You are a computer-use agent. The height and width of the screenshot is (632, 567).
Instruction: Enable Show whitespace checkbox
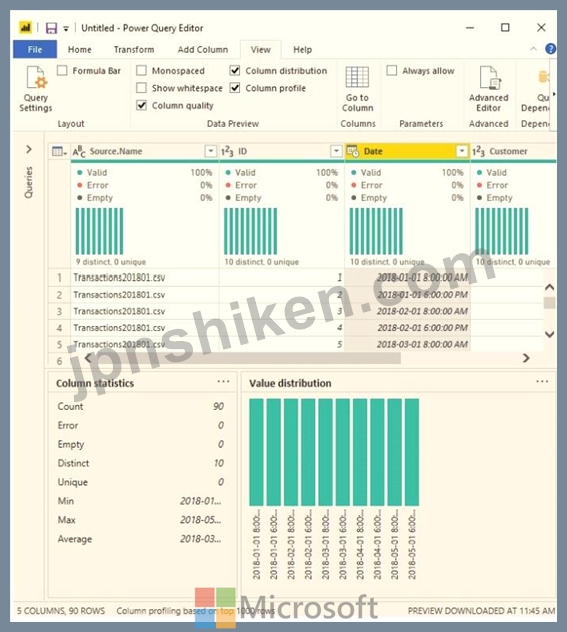tap(141, 88)
